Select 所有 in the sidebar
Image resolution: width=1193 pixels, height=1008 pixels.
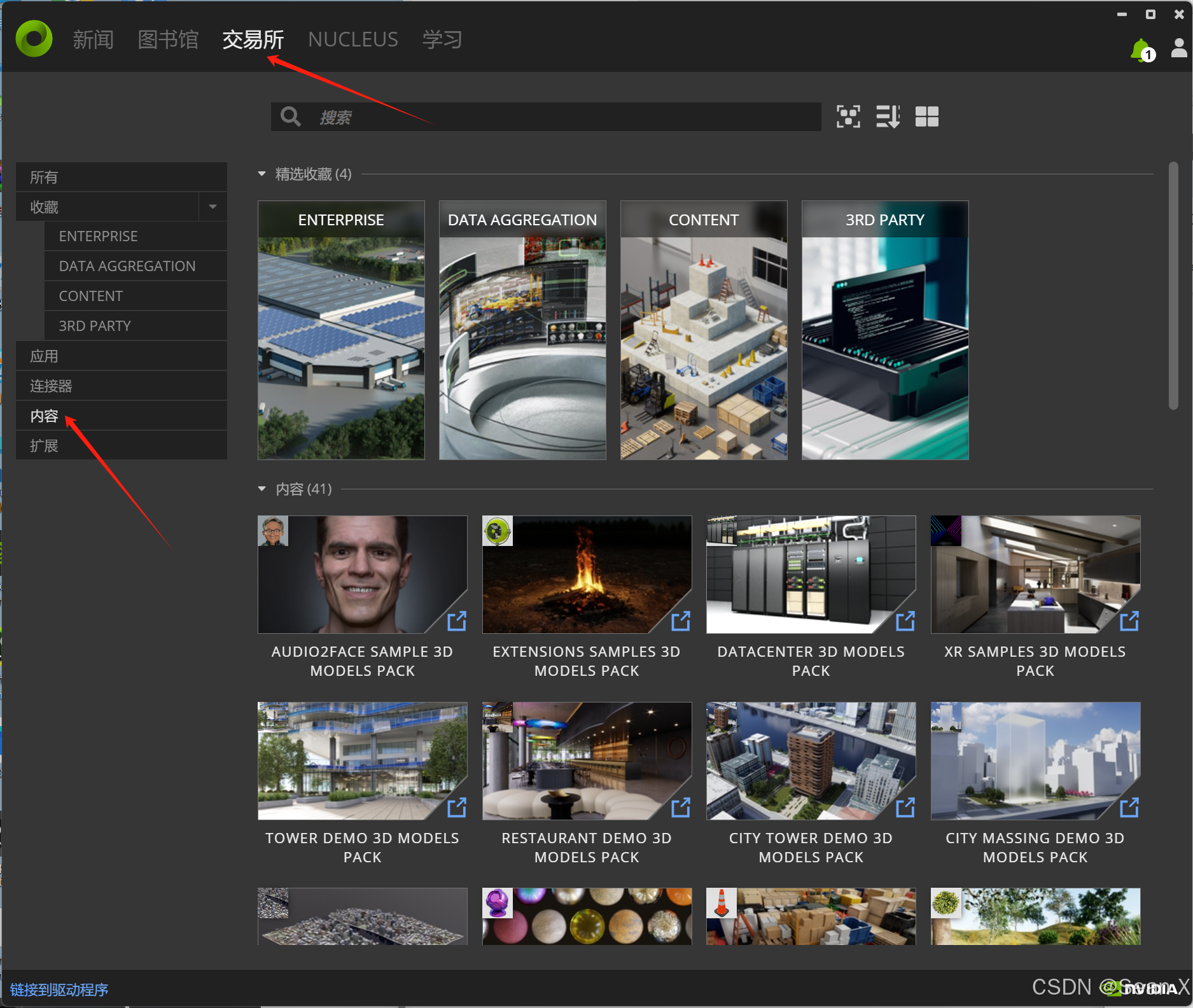[x=122, y=177]
